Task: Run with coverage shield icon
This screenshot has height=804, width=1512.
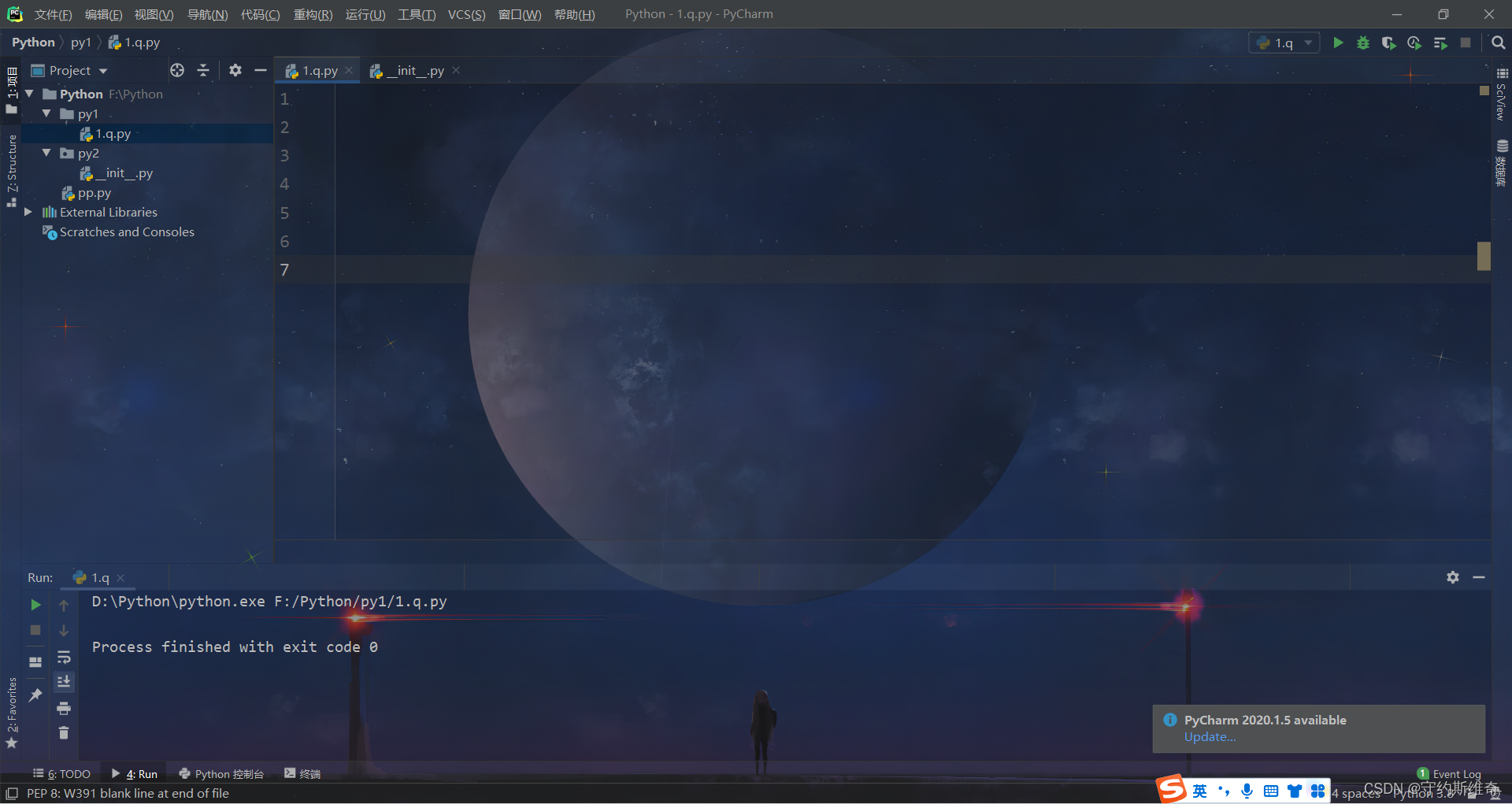Action: pos(1388,43)
